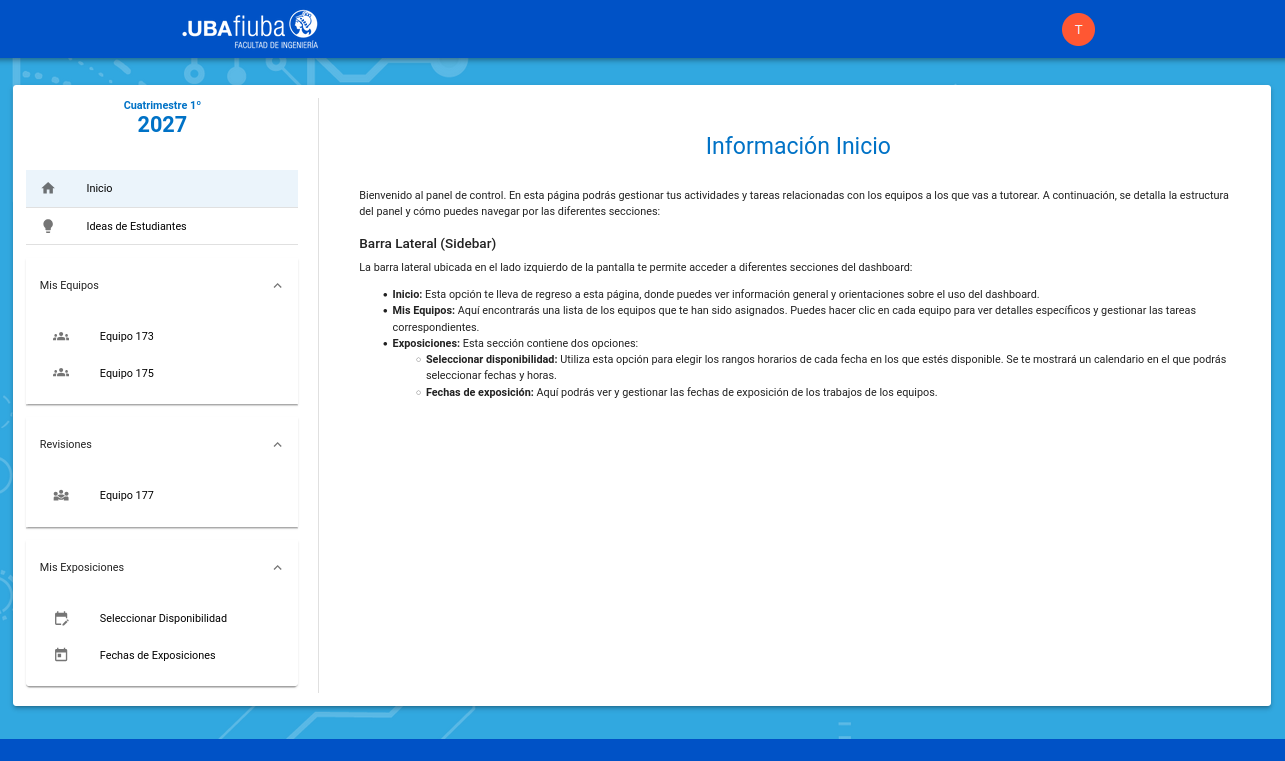Select Inicio in the sidebar
This screenshot has width=1285, height=761.
tap(100, 188)
